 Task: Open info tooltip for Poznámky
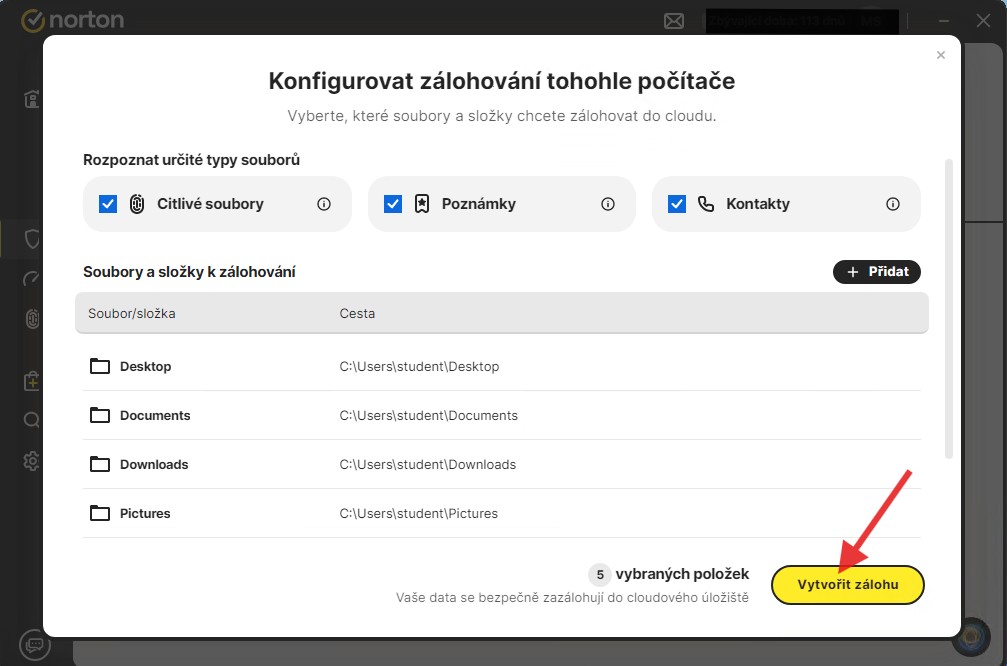608,204
